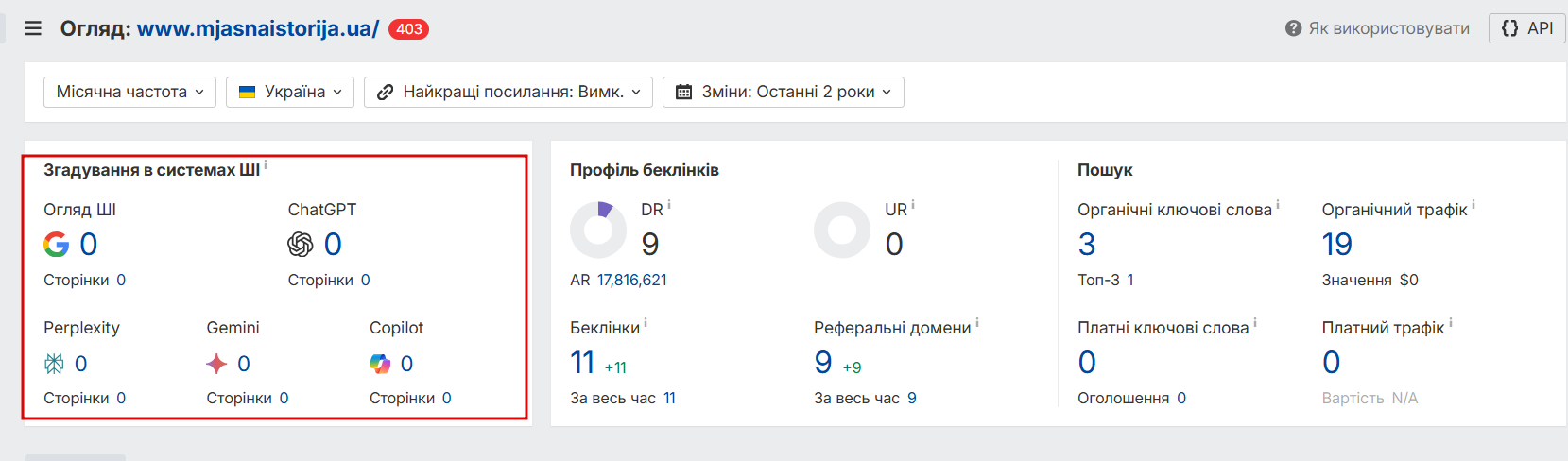
Task: Expand the Місячна частота dropdown
Action: coord(129,92)
